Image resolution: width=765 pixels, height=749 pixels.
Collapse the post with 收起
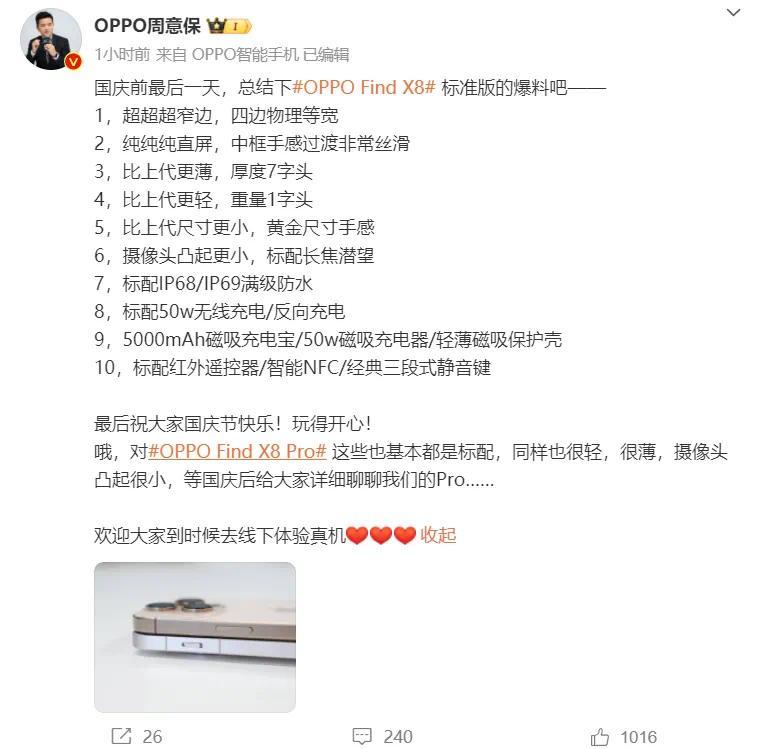pos(438,535)
